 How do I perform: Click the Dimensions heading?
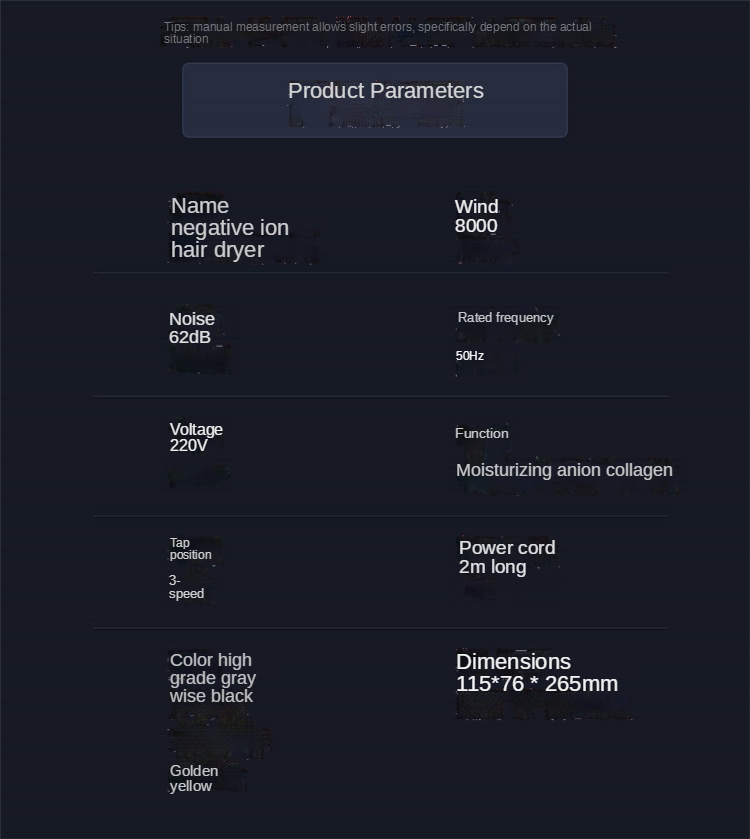tap(513, 662)
